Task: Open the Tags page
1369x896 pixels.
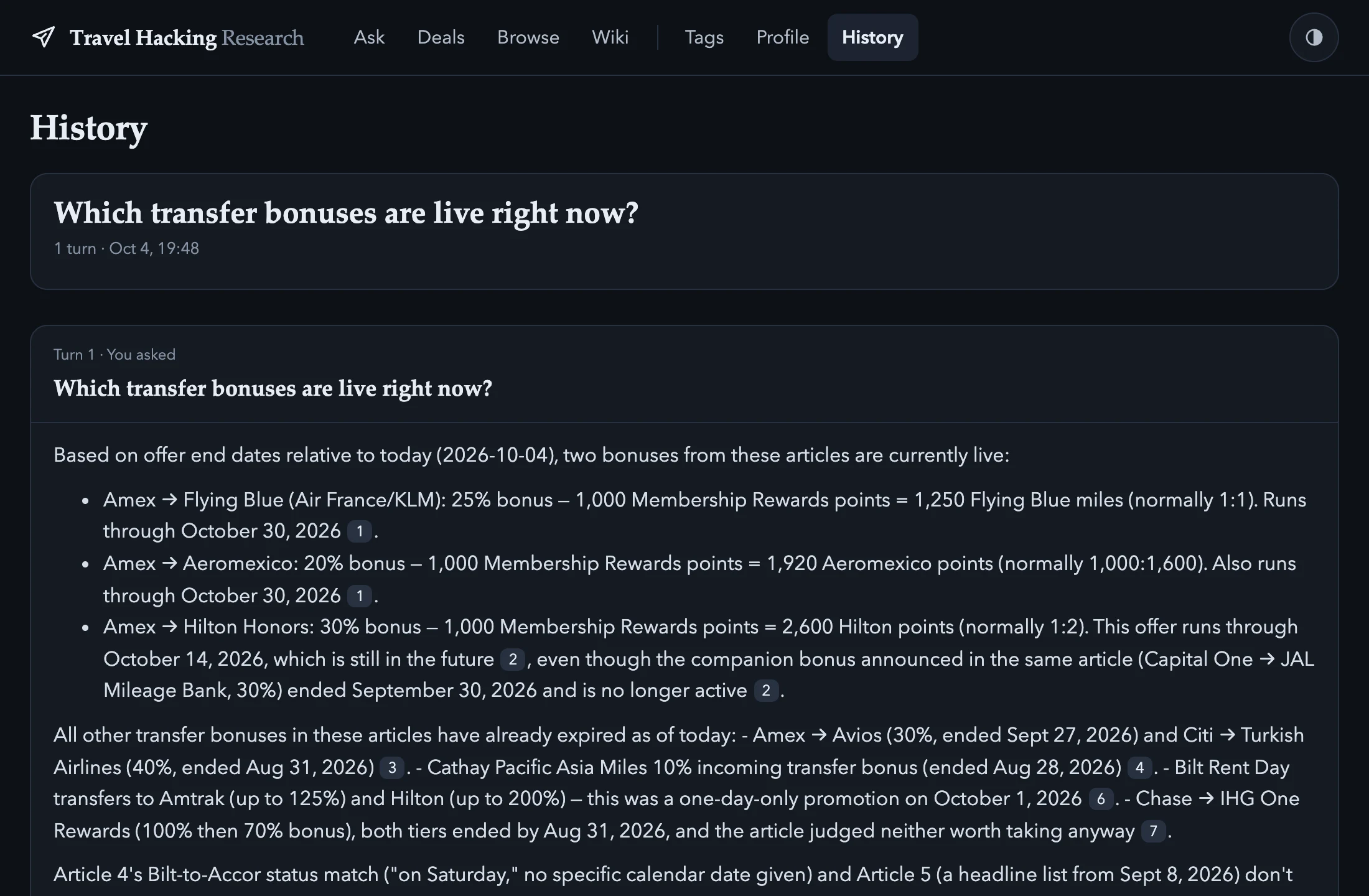Action: tap(704, 37)
